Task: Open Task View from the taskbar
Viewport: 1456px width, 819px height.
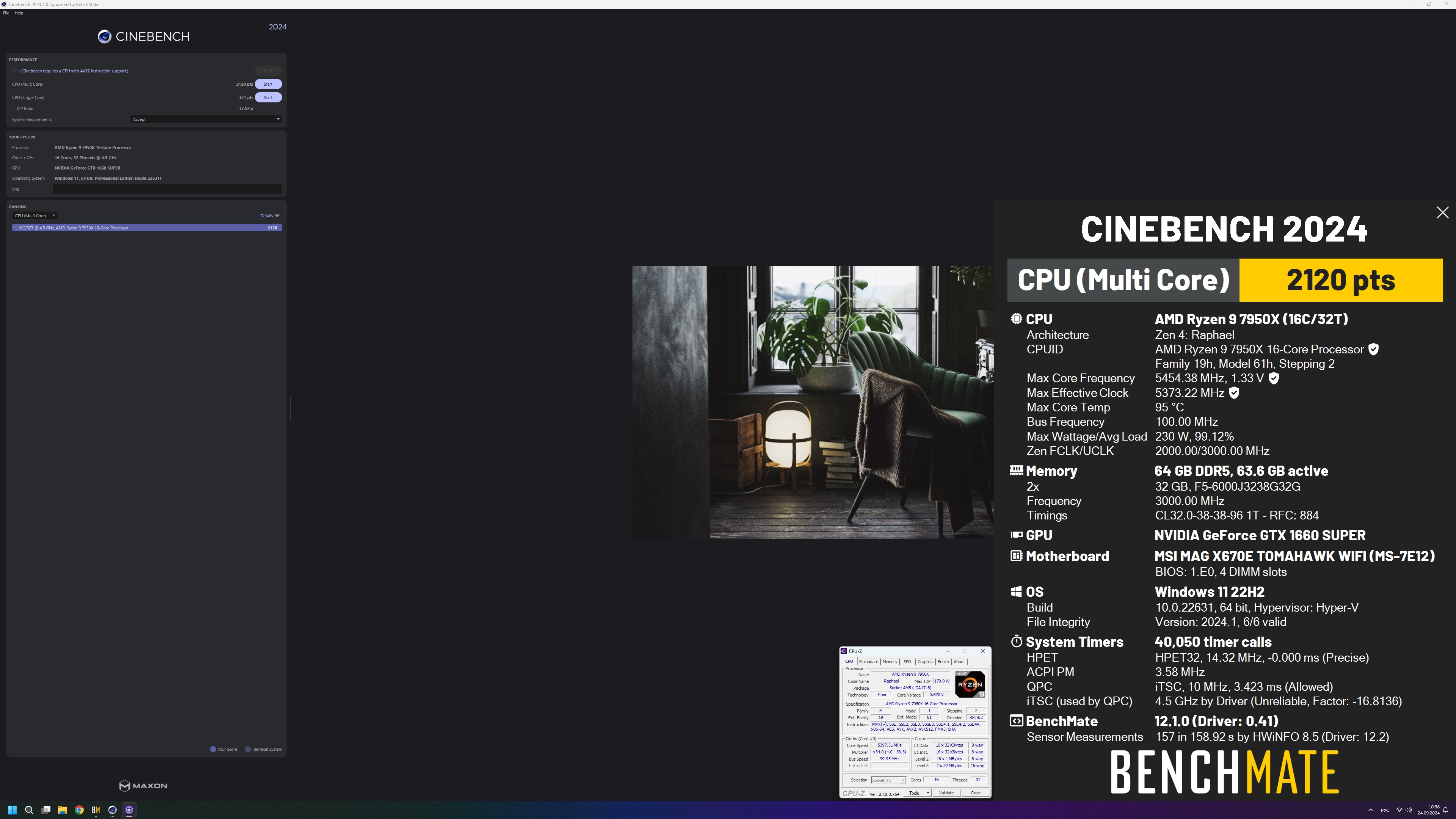Action: click(46, 810)
